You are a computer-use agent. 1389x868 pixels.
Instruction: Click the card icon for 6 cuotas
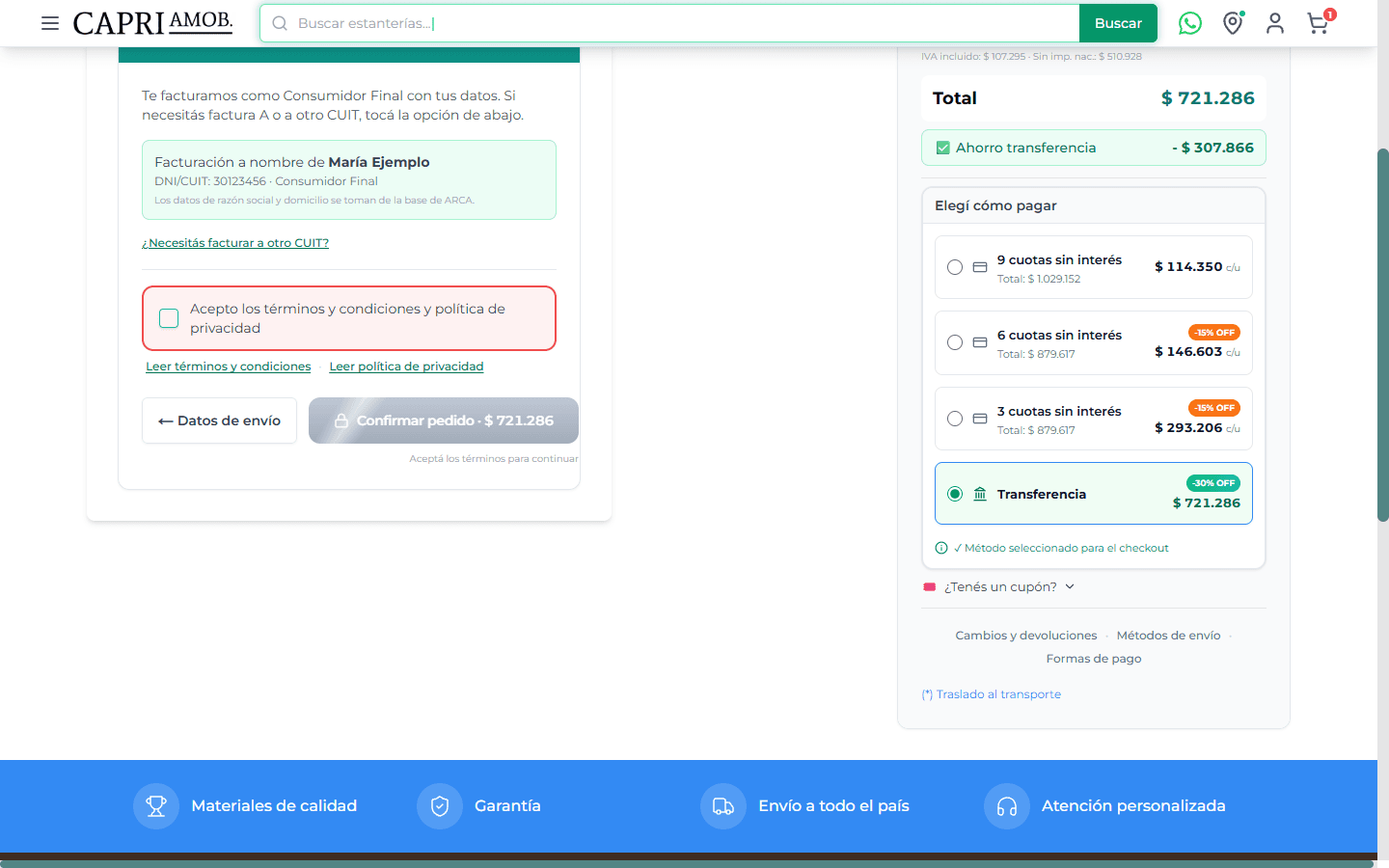tap(980, 342)
